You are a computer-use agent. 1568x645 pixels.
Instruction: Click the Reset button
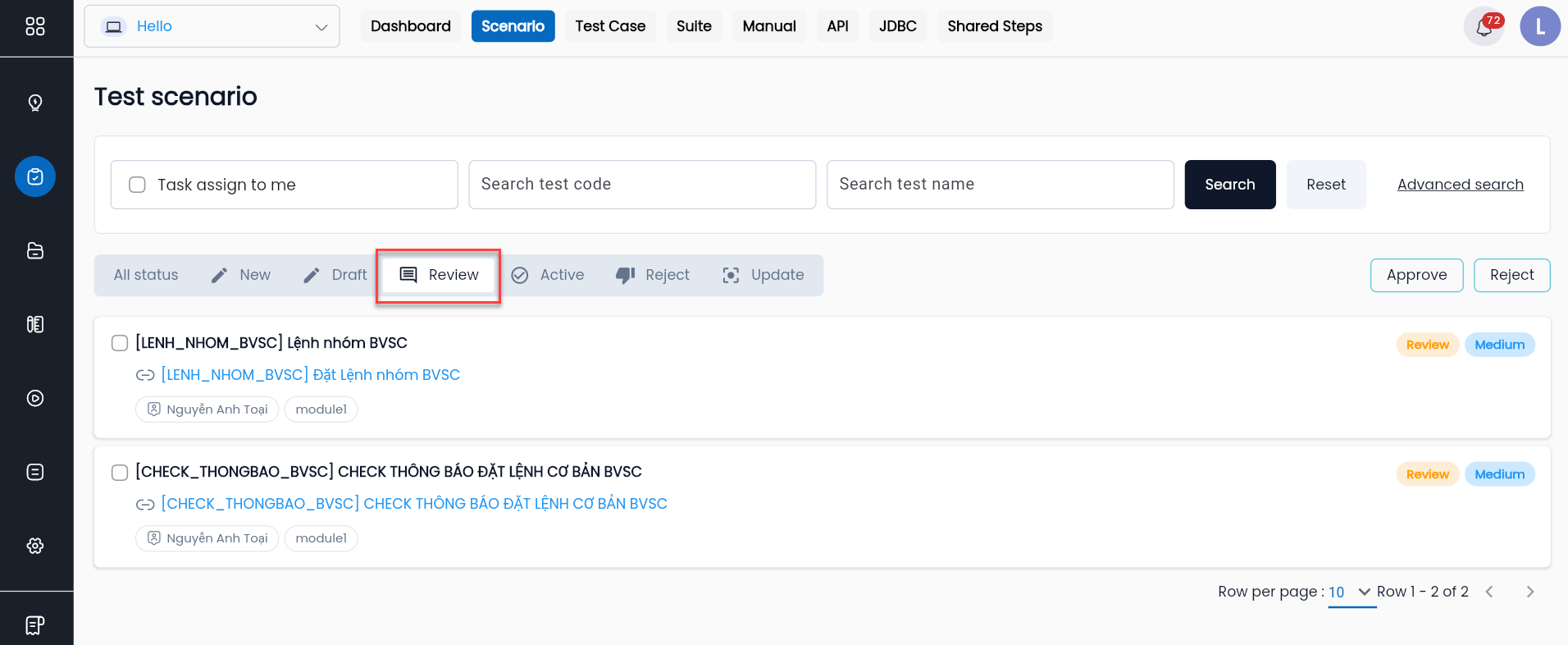[1326, 185]
